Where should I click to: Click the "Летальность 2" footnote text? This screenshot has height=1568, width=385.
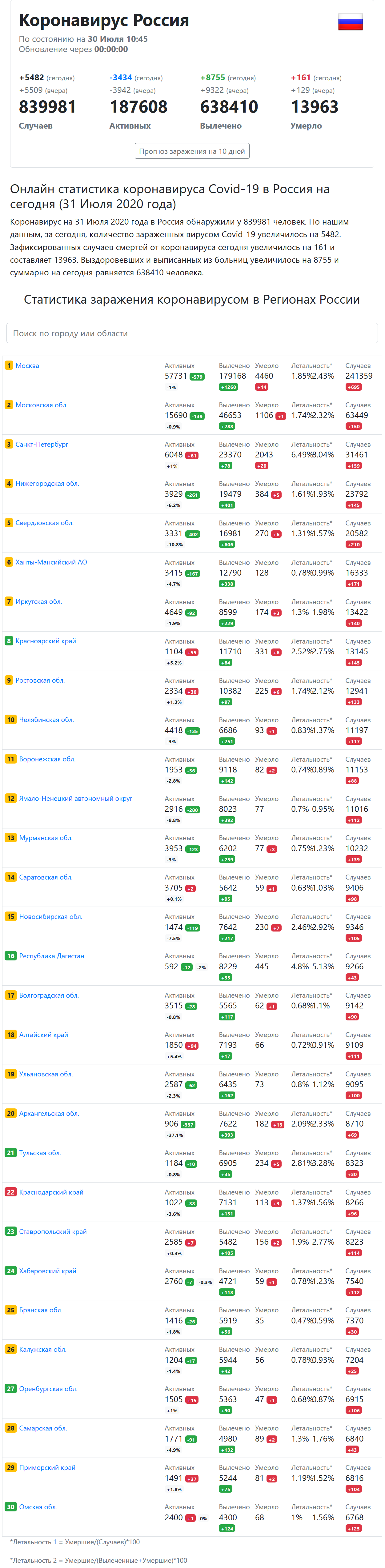click(99, 1561)
